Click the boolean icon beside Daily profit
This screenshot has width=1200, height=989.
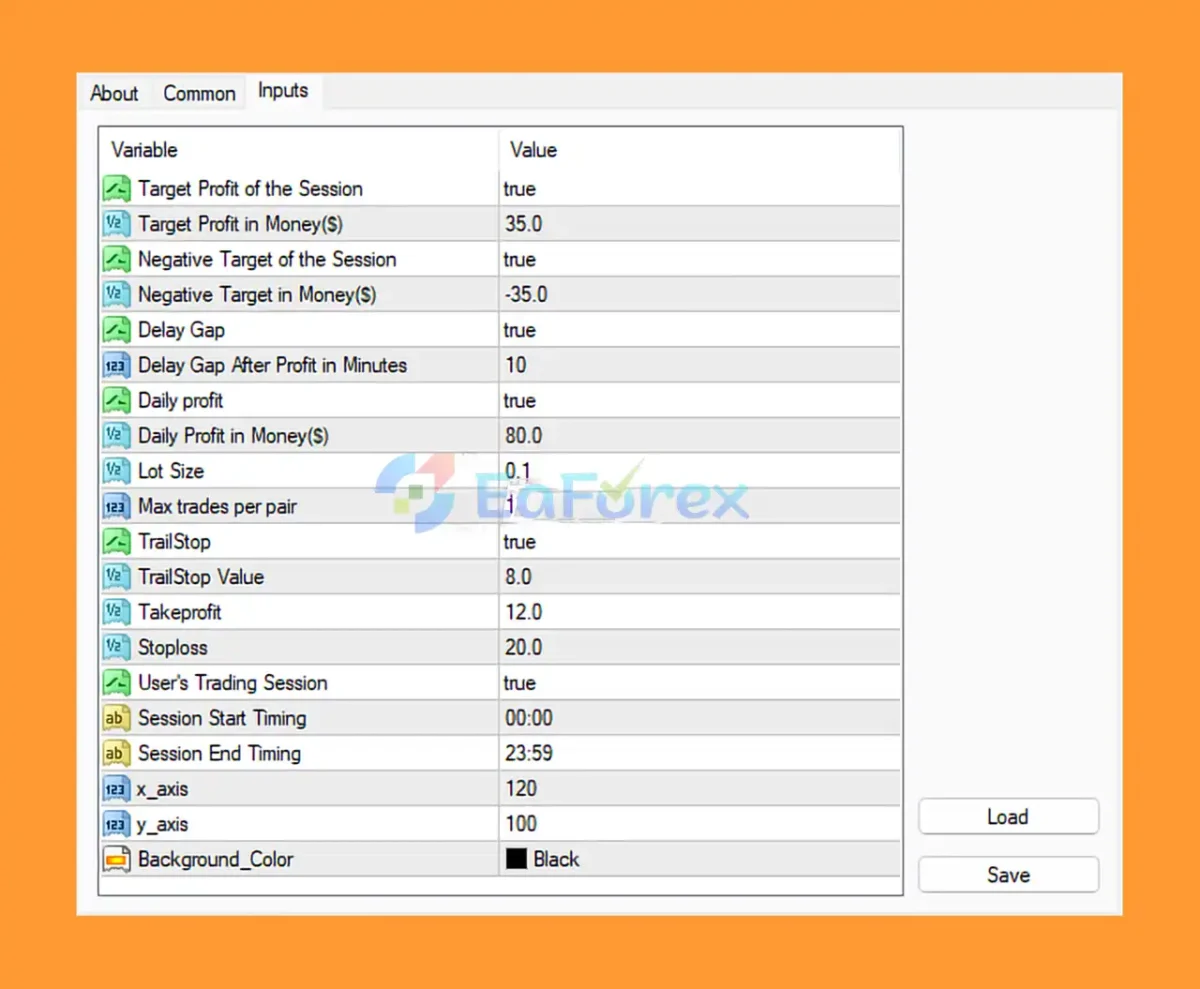117,401
